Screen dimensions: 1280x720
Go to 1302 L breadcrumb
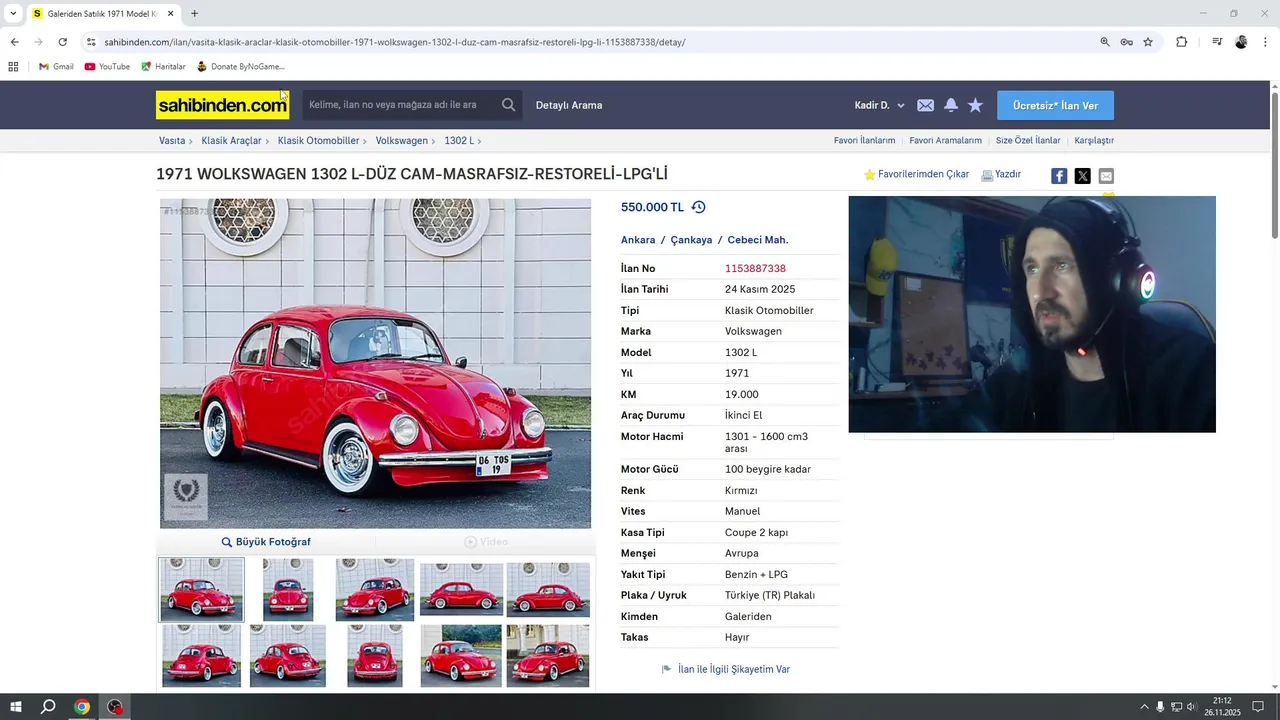point(459,141)
